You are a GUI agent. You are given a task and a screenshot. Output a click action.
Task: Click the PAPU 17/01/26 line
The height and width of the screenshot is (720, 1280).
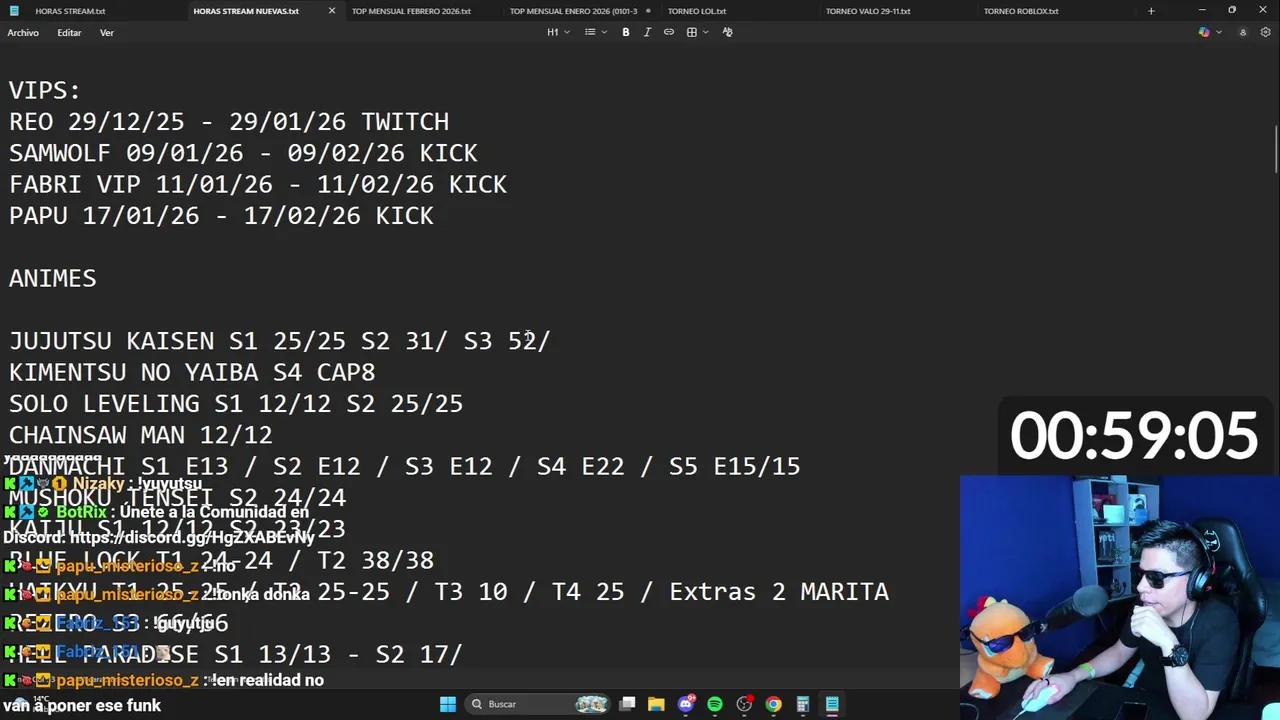pos(221,216)
